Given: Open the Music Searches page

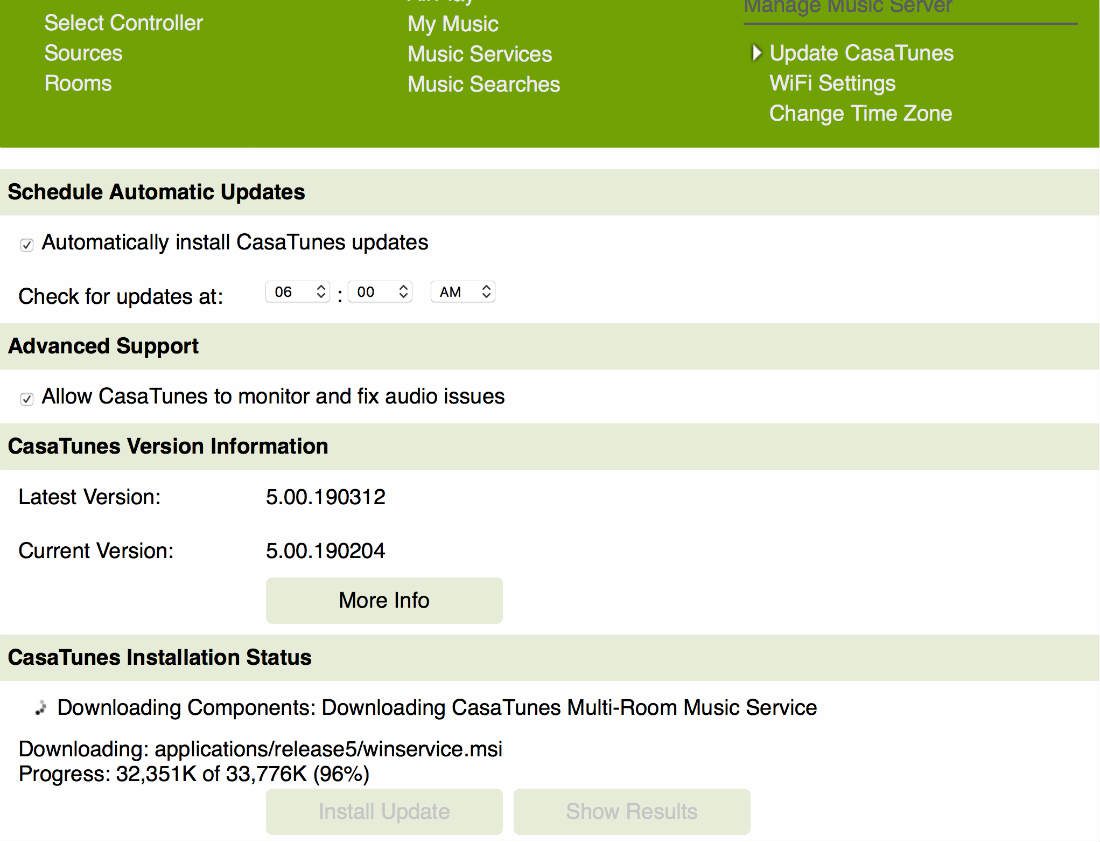Looking at the screenshot, I should 484,84.
